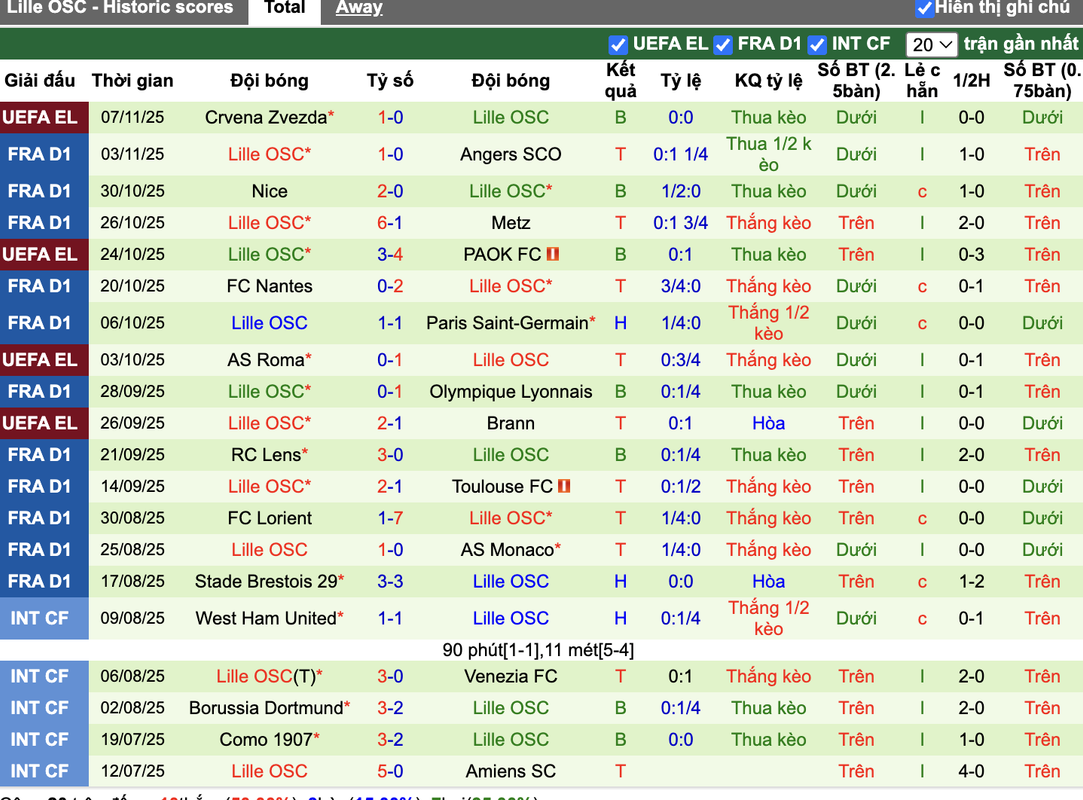1083x800 pixels.
Task: Open Olympique Lyonnais team link
Action: coord(510,392)
